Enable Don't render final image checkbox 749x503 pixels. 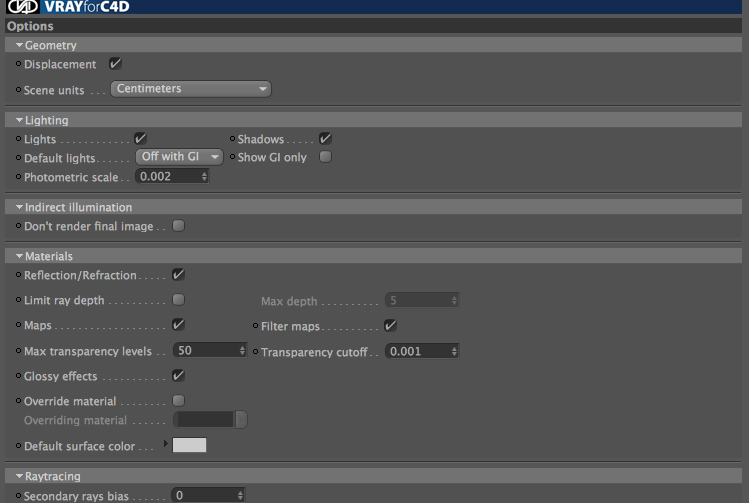(178, 225)
